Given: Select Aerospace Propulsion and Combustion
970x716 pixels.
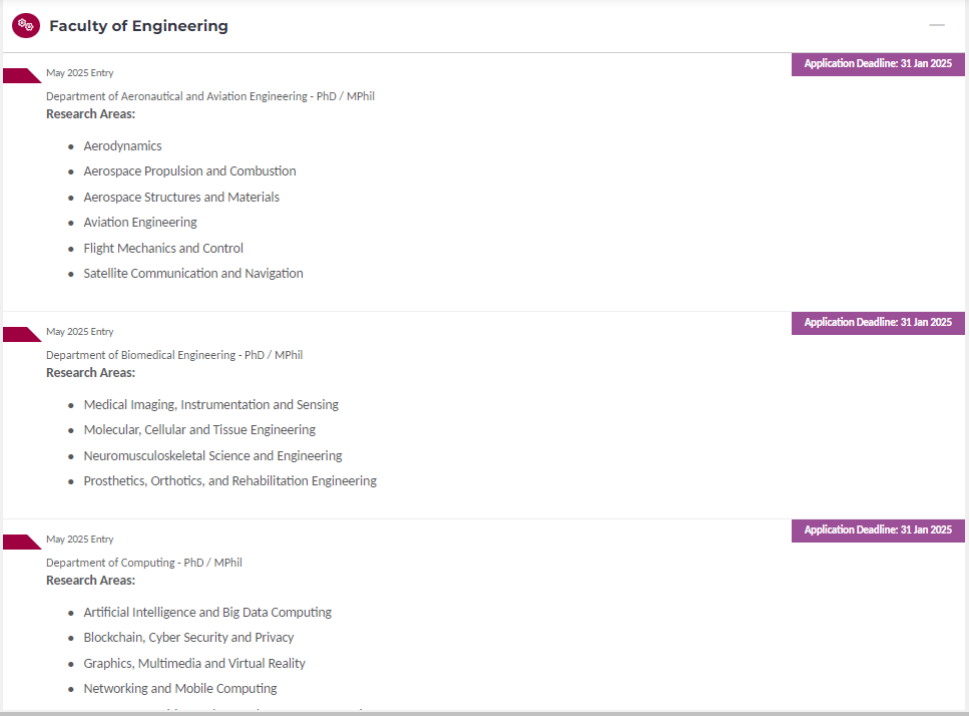Looking at the screenshot, I should tap(189, 171).
